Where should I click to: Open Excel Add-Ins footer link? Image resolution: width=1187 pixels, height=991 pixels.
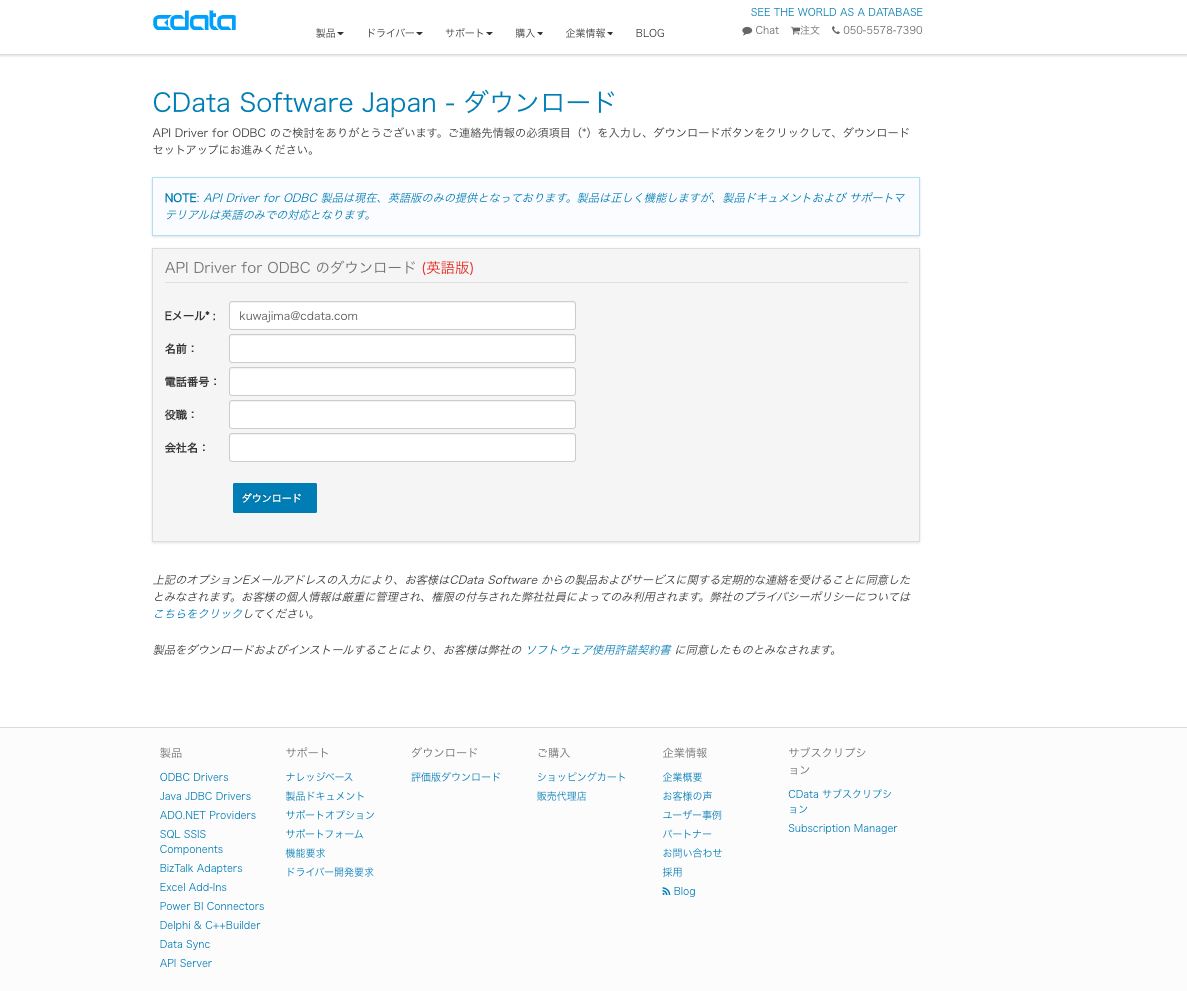[x=193, y=887]
